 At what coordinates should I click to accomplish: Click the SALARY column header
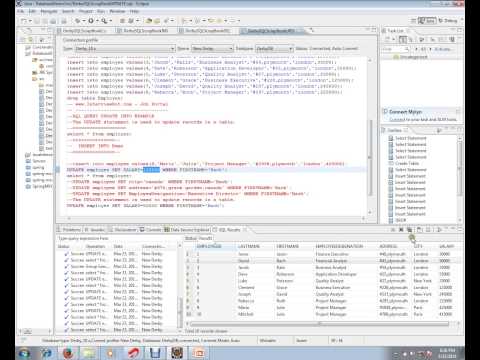click(x=446, y=246)
